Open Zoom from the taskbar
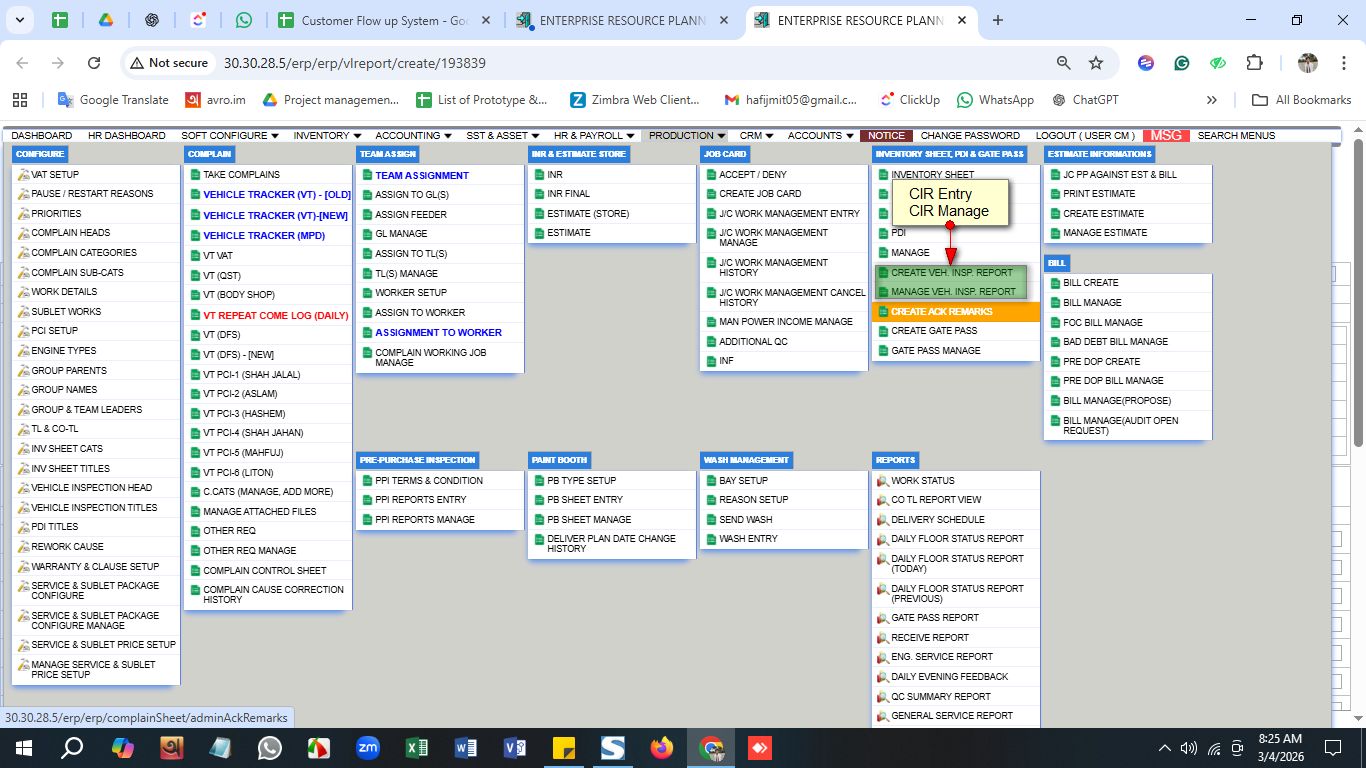This screenshot has width=1366, height=768. tap(368, 748)
